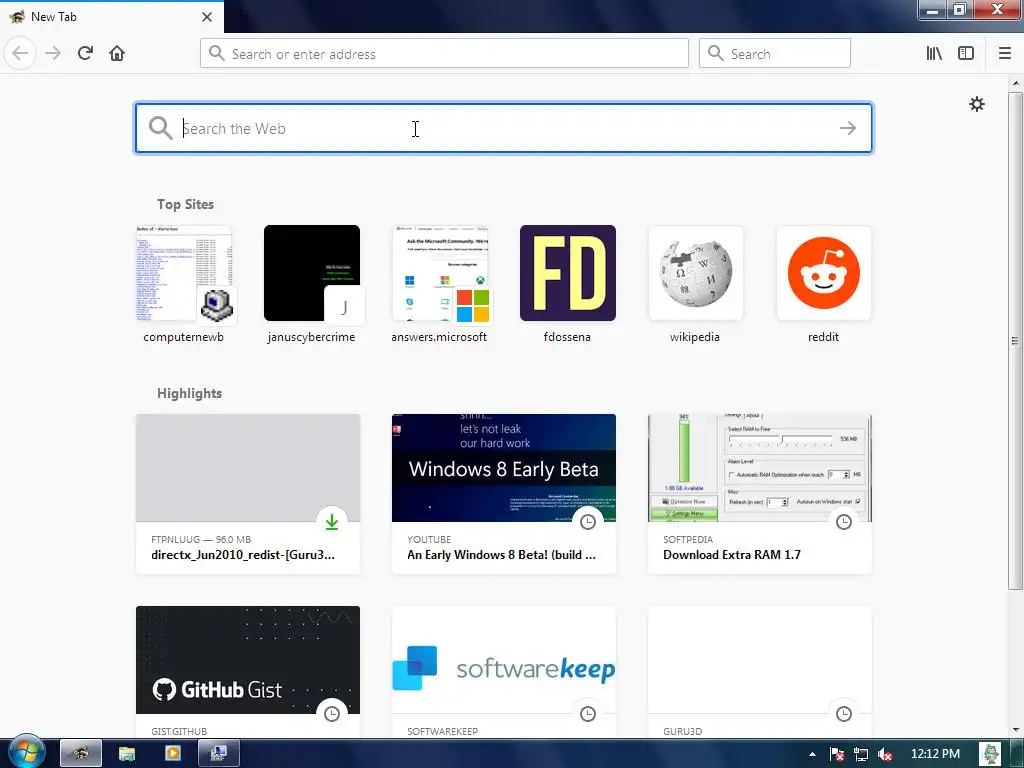Select the New Tab tab
1024x768 pixels.
(111, 17)
